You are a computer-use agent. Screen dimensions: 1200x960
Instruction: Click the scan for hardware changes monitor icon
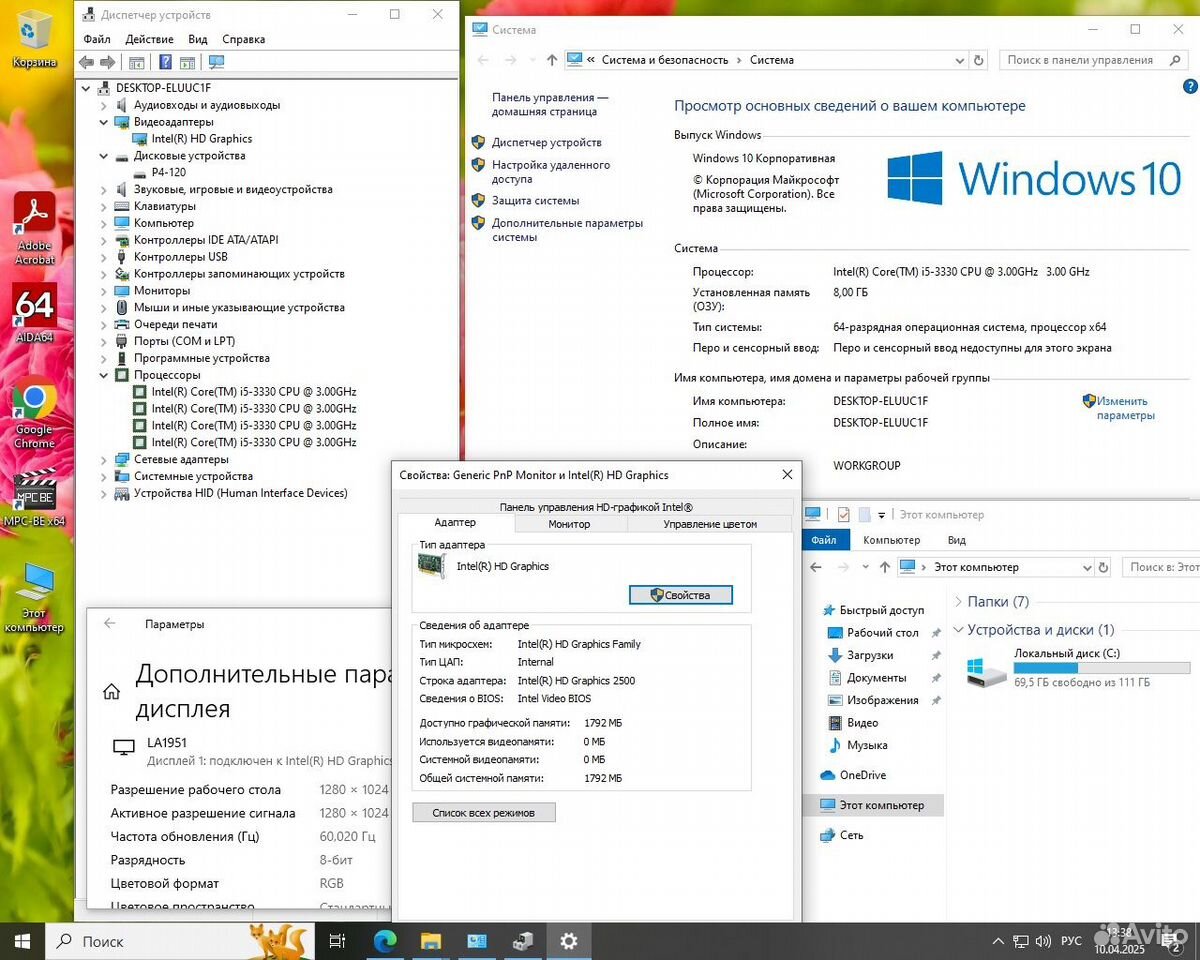(x=216, y=62)
